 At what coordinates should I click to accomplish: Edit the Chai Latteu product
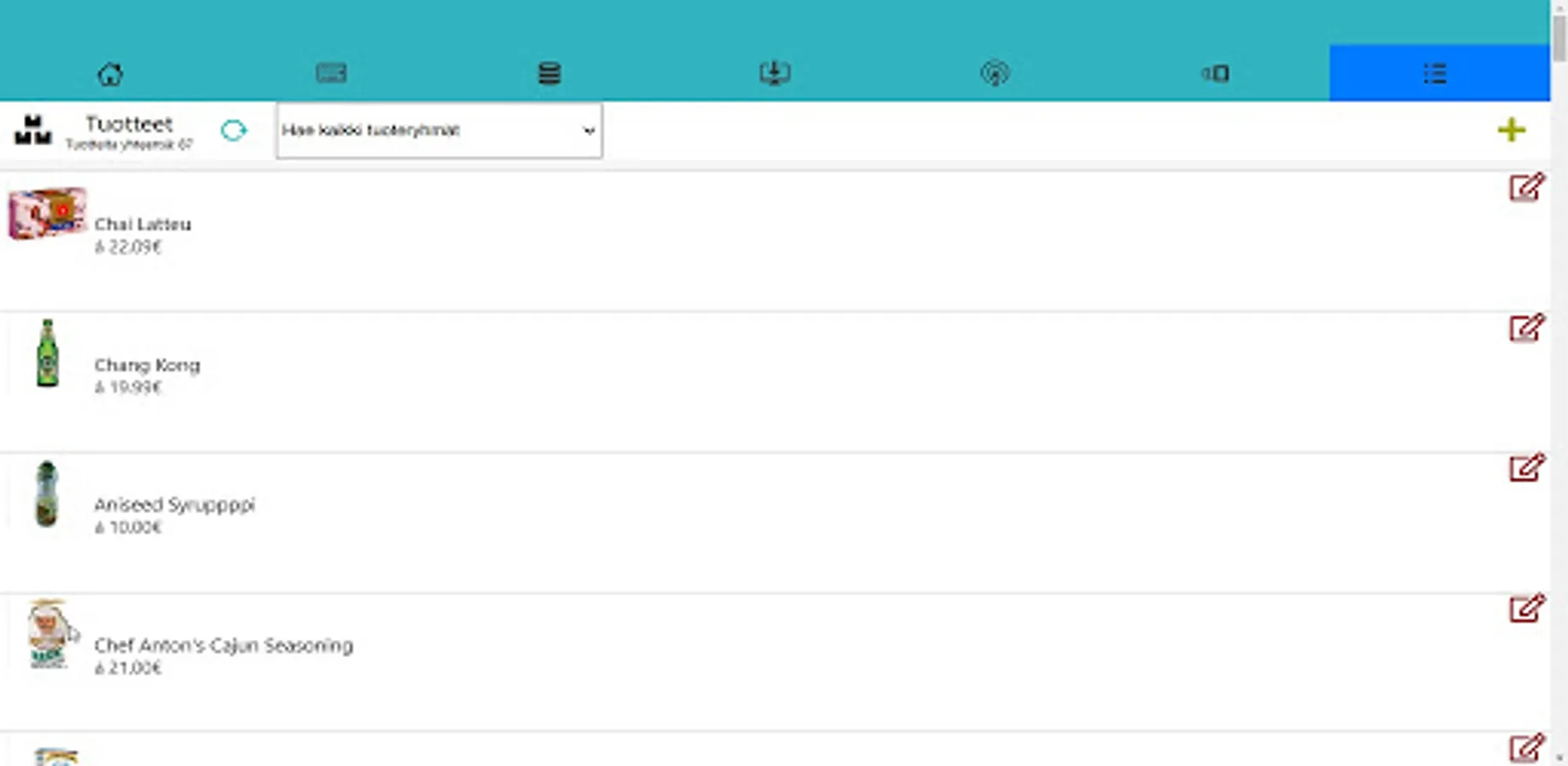tap(1527, 189)
